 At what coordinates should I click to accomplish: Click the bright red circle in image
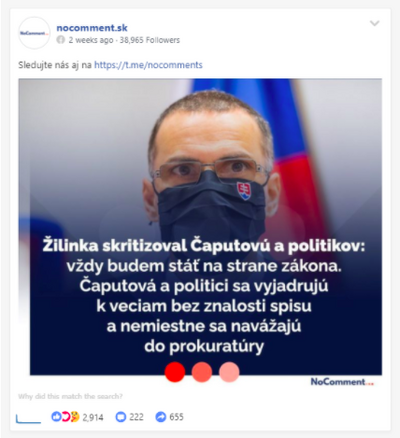(175, 372)
